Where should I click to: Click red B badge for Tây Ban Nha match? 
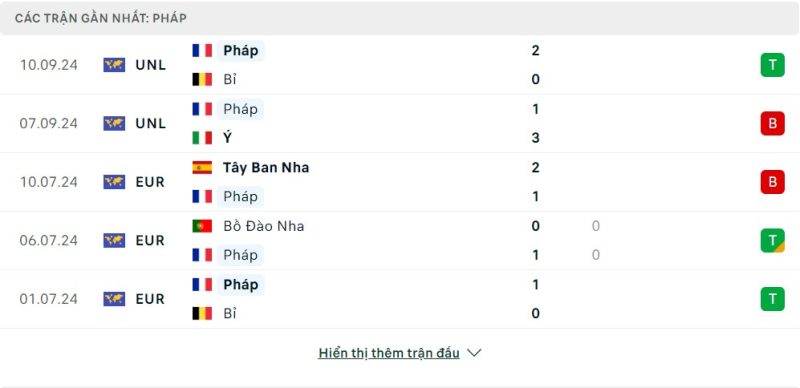pos(772,182)
